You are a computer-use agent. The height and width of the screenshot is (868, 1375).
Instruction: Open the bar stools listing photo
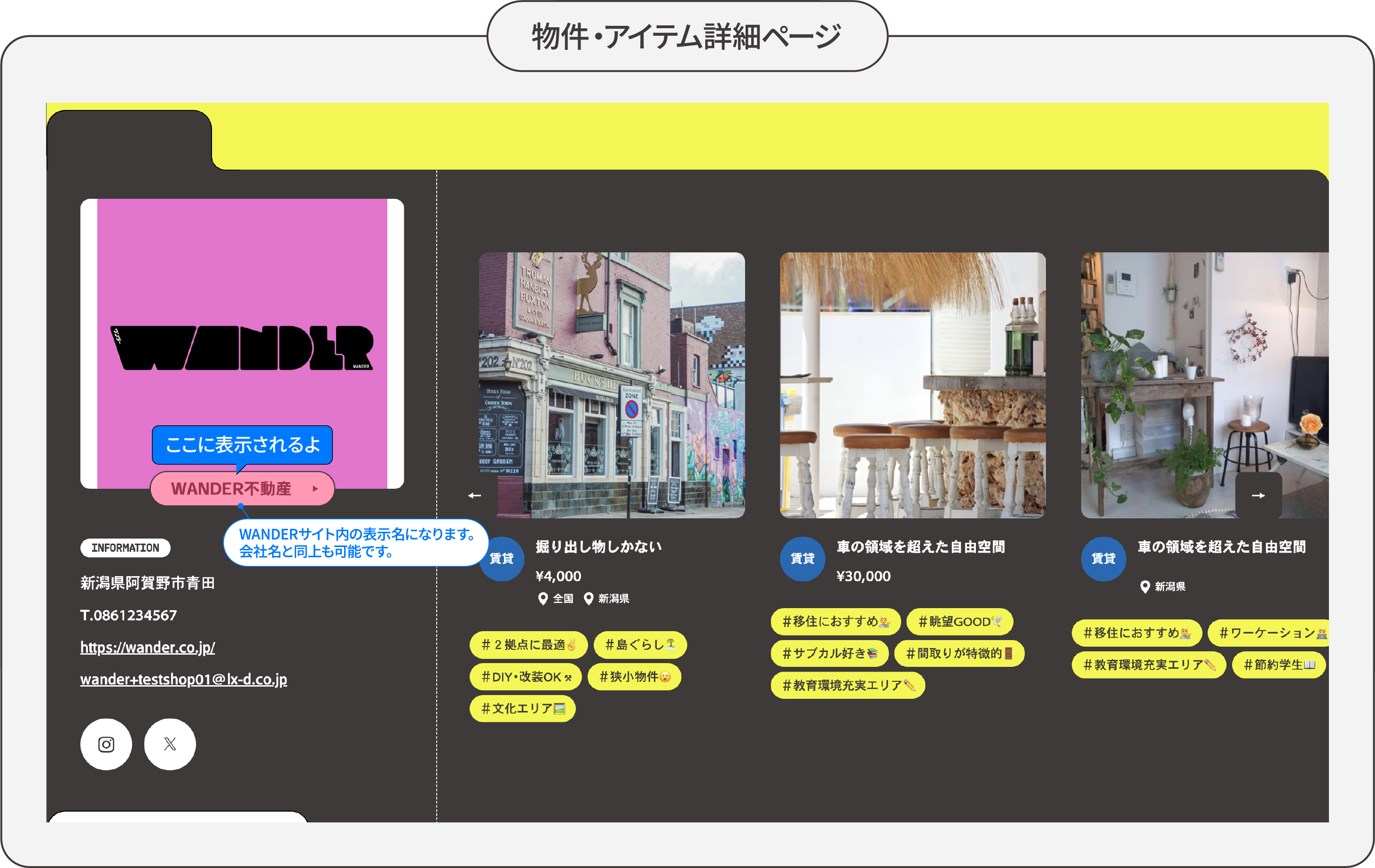(912, 385)
